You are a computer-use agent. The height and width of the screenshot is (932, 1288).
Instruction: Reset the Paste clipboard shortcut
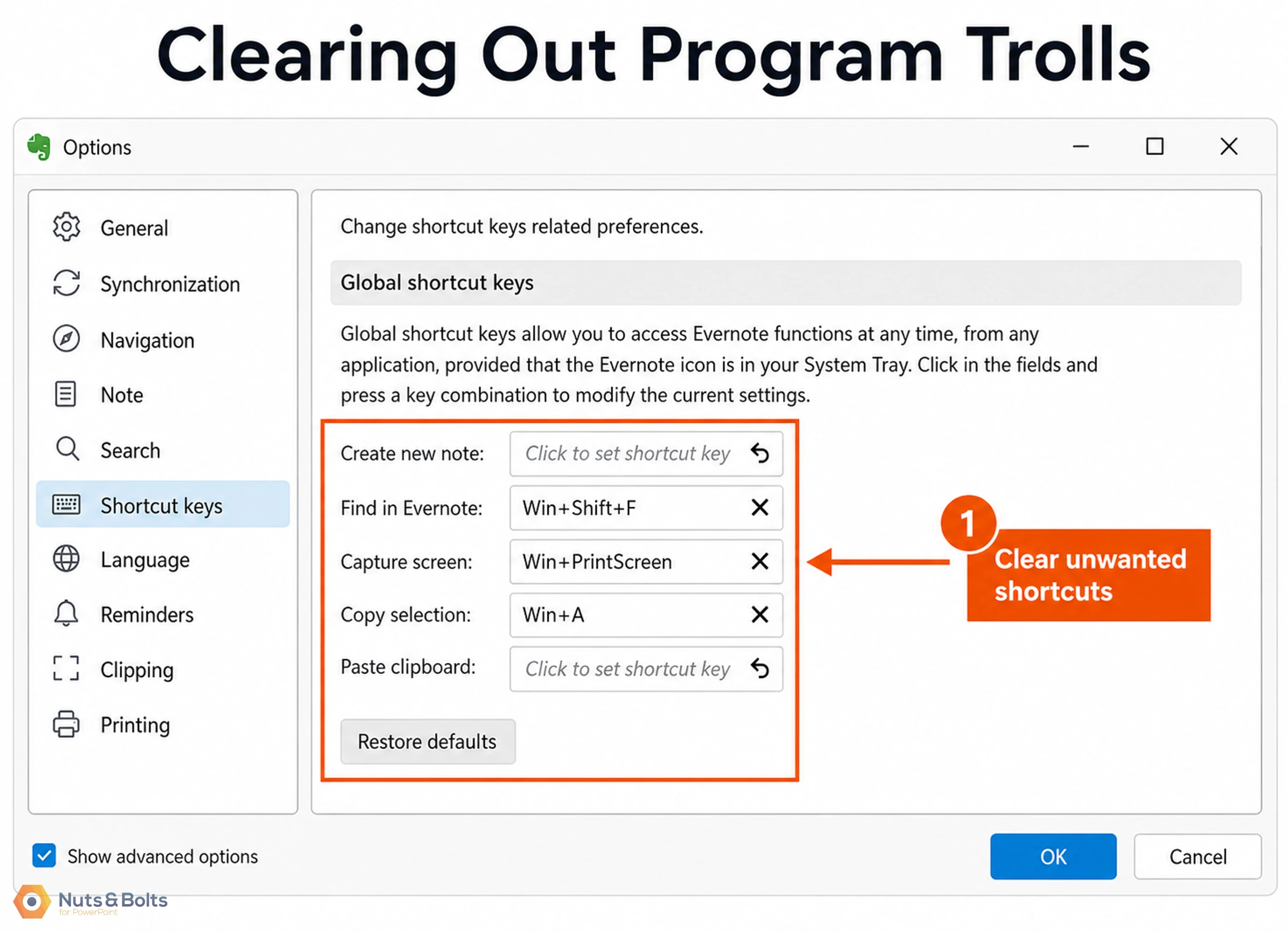pos(760,669)
